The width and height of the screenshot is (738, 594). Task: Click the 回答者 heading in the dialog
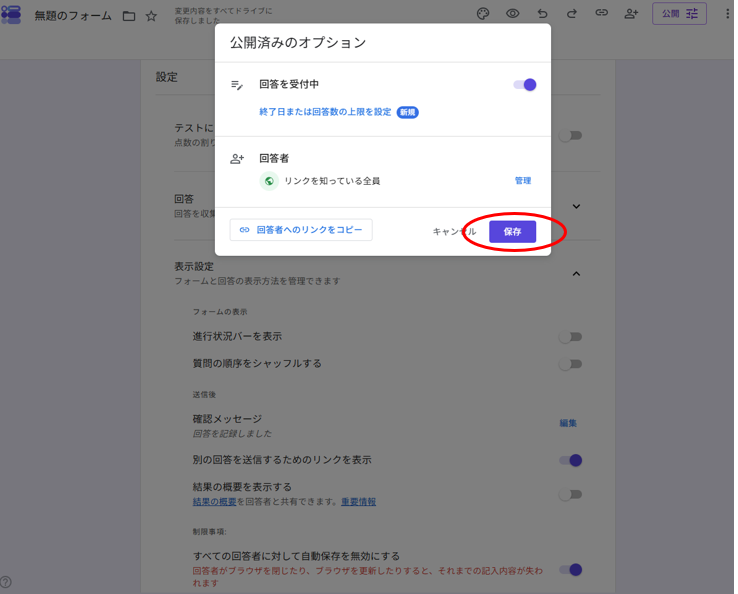[x=274, y=159]
